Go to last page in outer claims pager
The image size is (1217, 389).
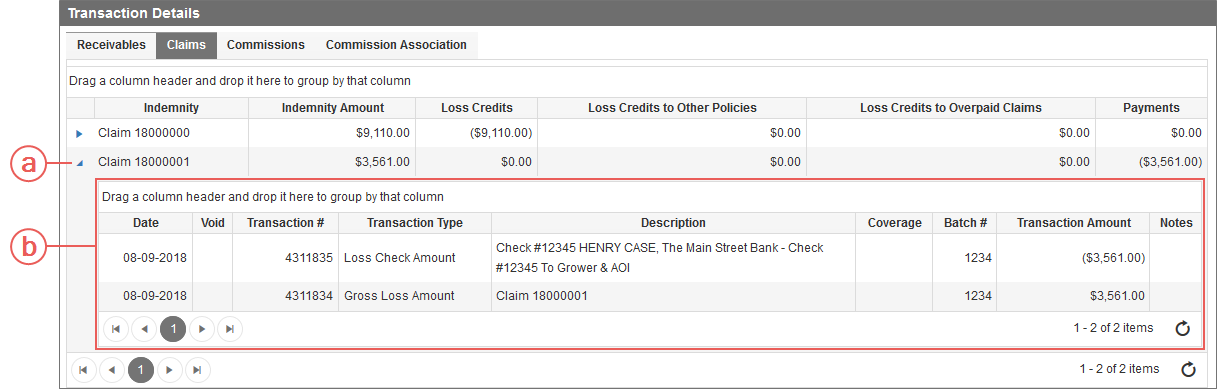coord(198,370)
